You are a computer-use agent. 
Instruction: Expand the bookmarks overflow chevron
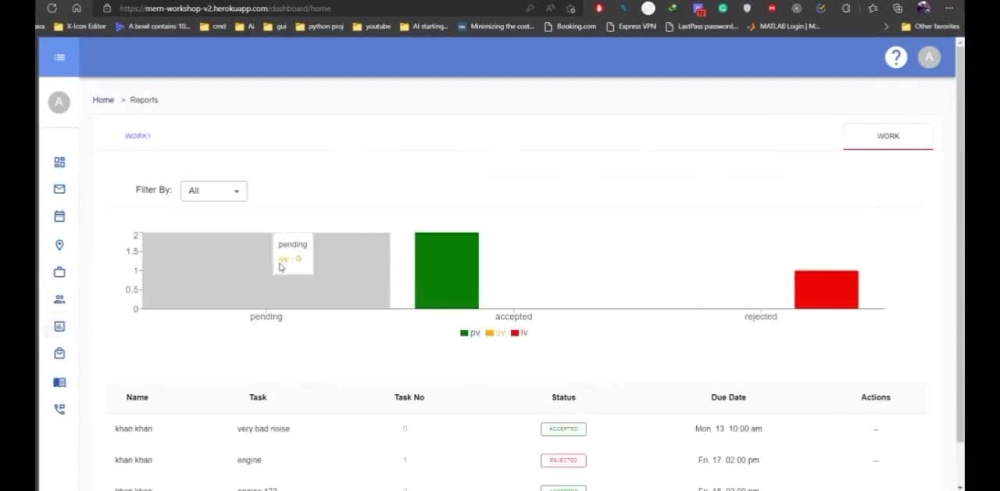point(885,27)
